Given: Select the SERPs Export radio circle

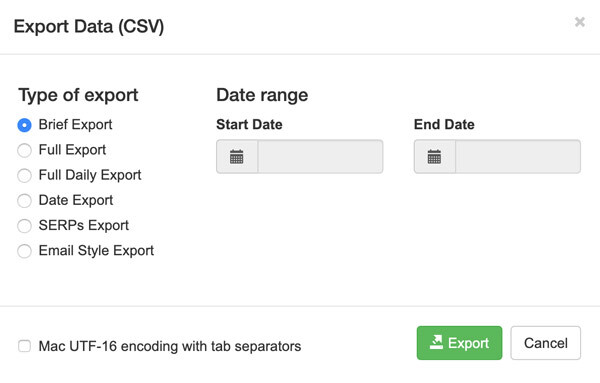Looking at the screenshot, I should tap(24, 226).
